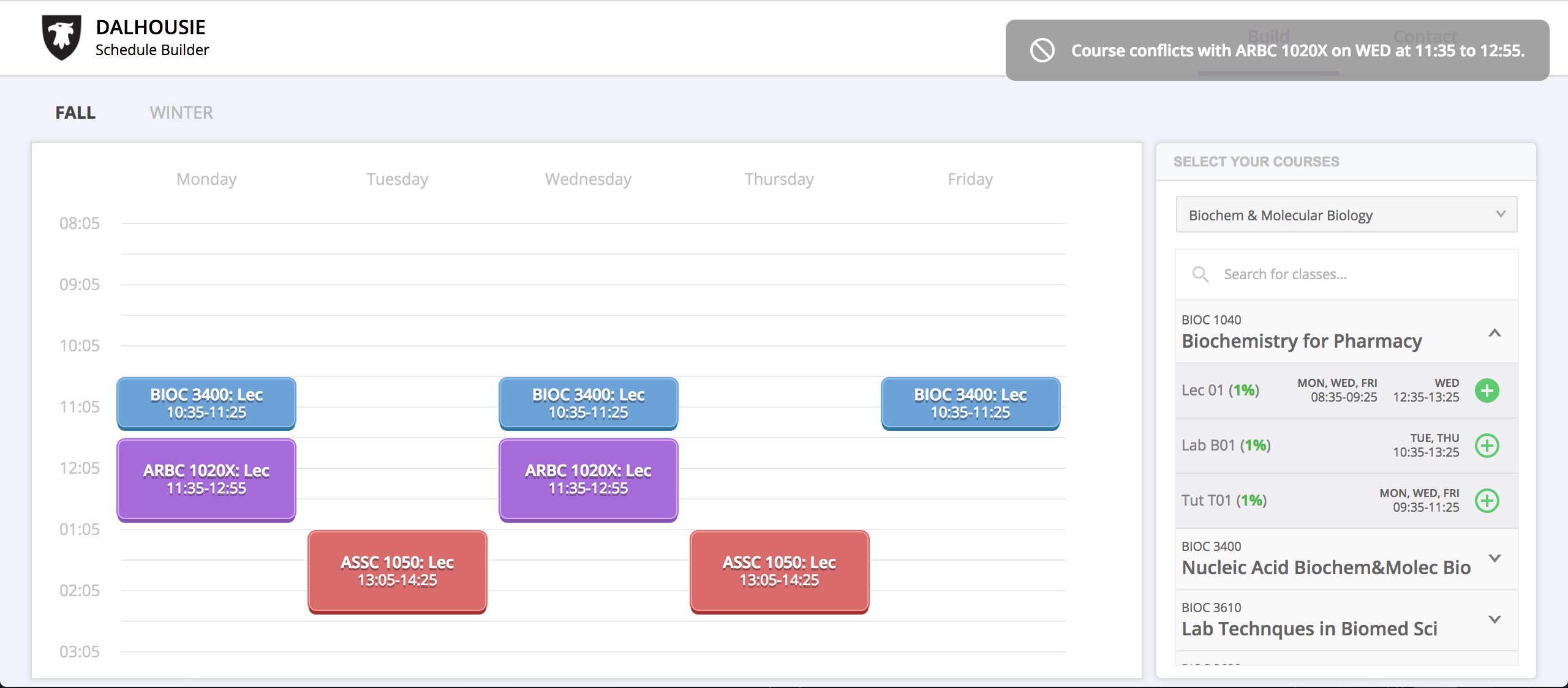
Task: Expand the BIOC 3610 course section
Action: (x=1494, y=619)
